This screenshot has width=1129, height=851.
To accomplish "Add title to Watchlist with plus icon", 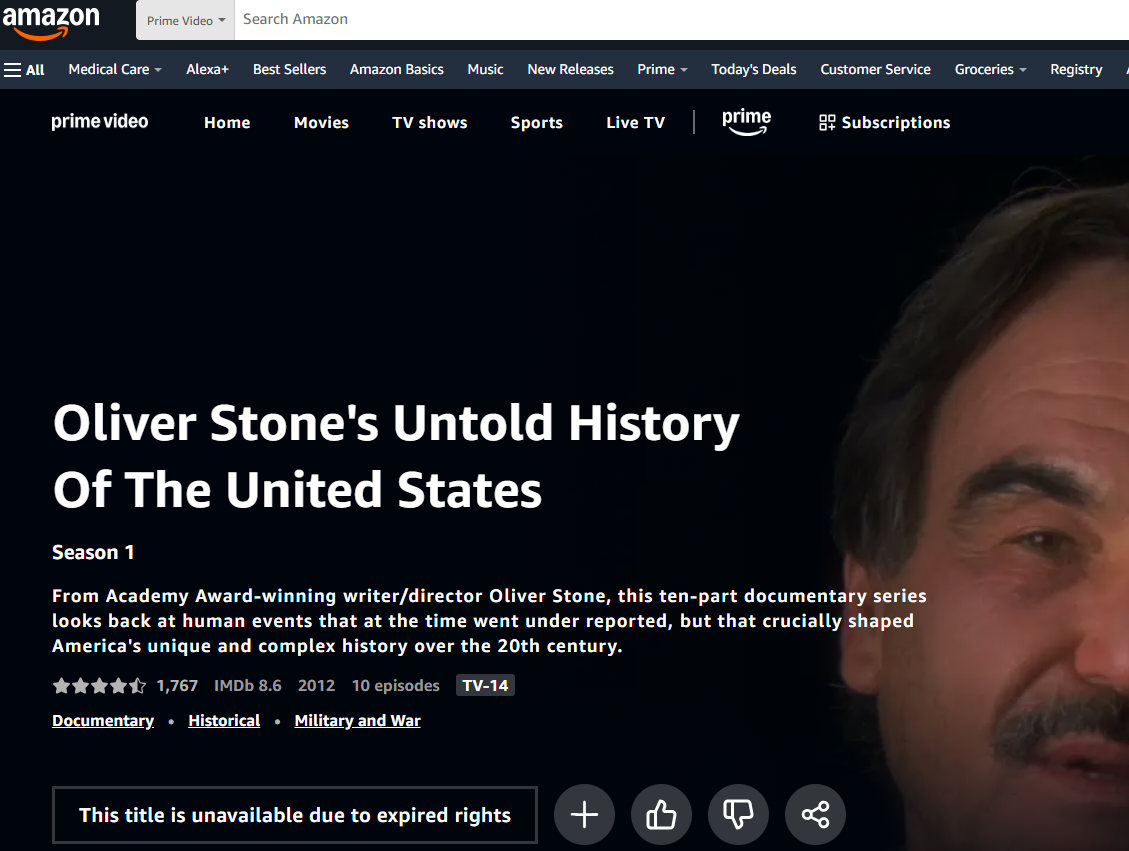I will click(x=584, y=815).
